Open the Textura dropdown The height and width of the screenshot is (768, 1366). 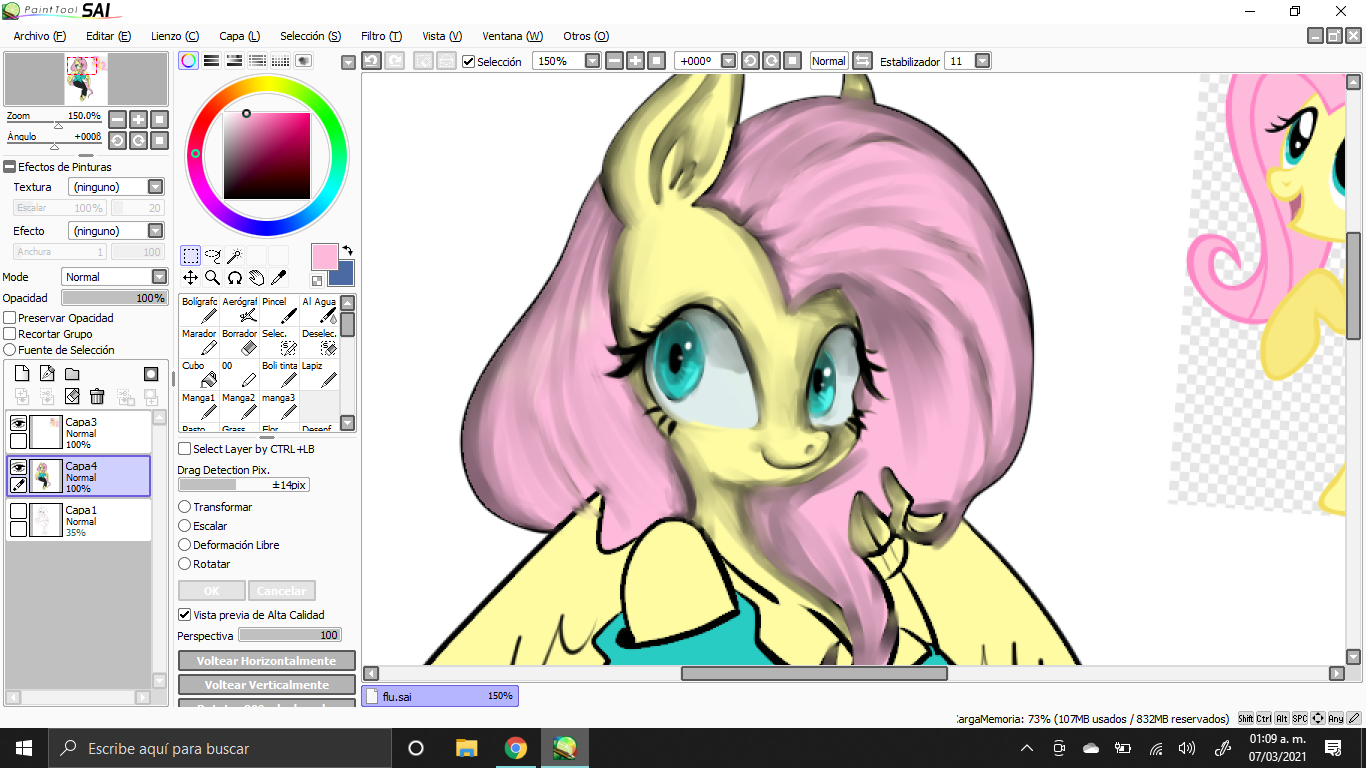[x=116, y=186]
